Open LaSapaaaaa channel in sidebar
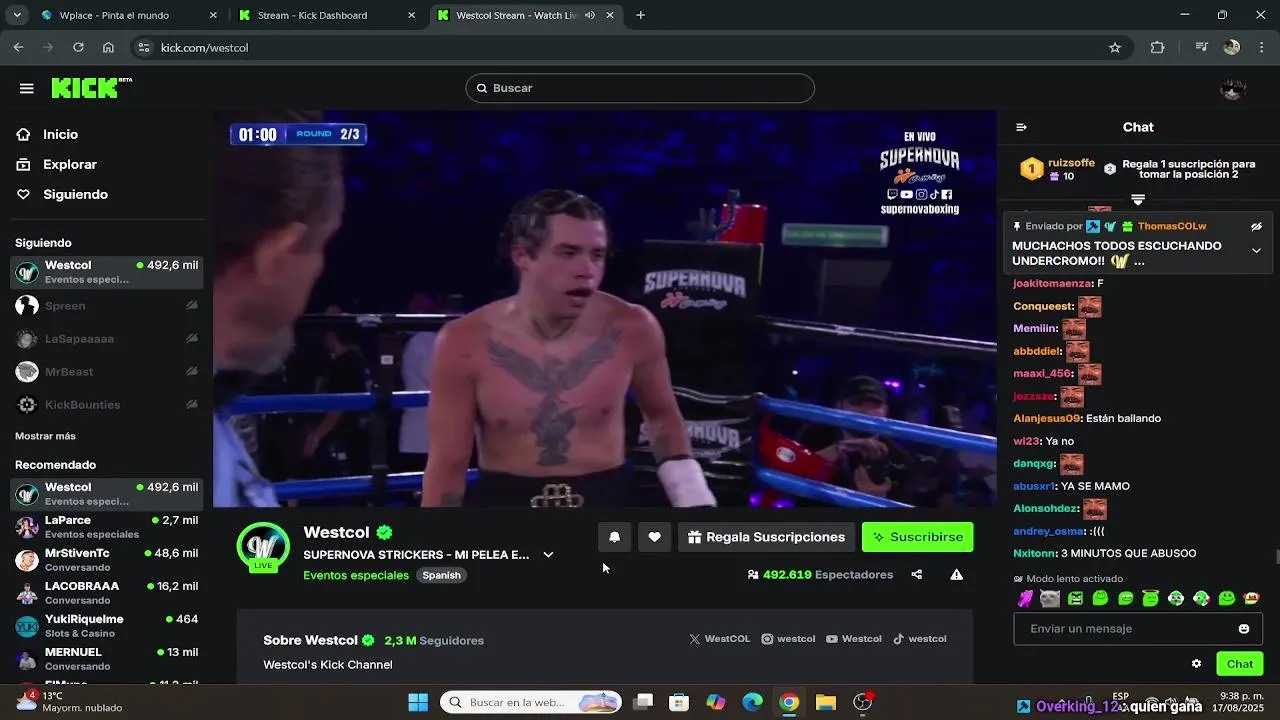The image size is (1280, 720). pyautogui.click(x=107, y=339)
